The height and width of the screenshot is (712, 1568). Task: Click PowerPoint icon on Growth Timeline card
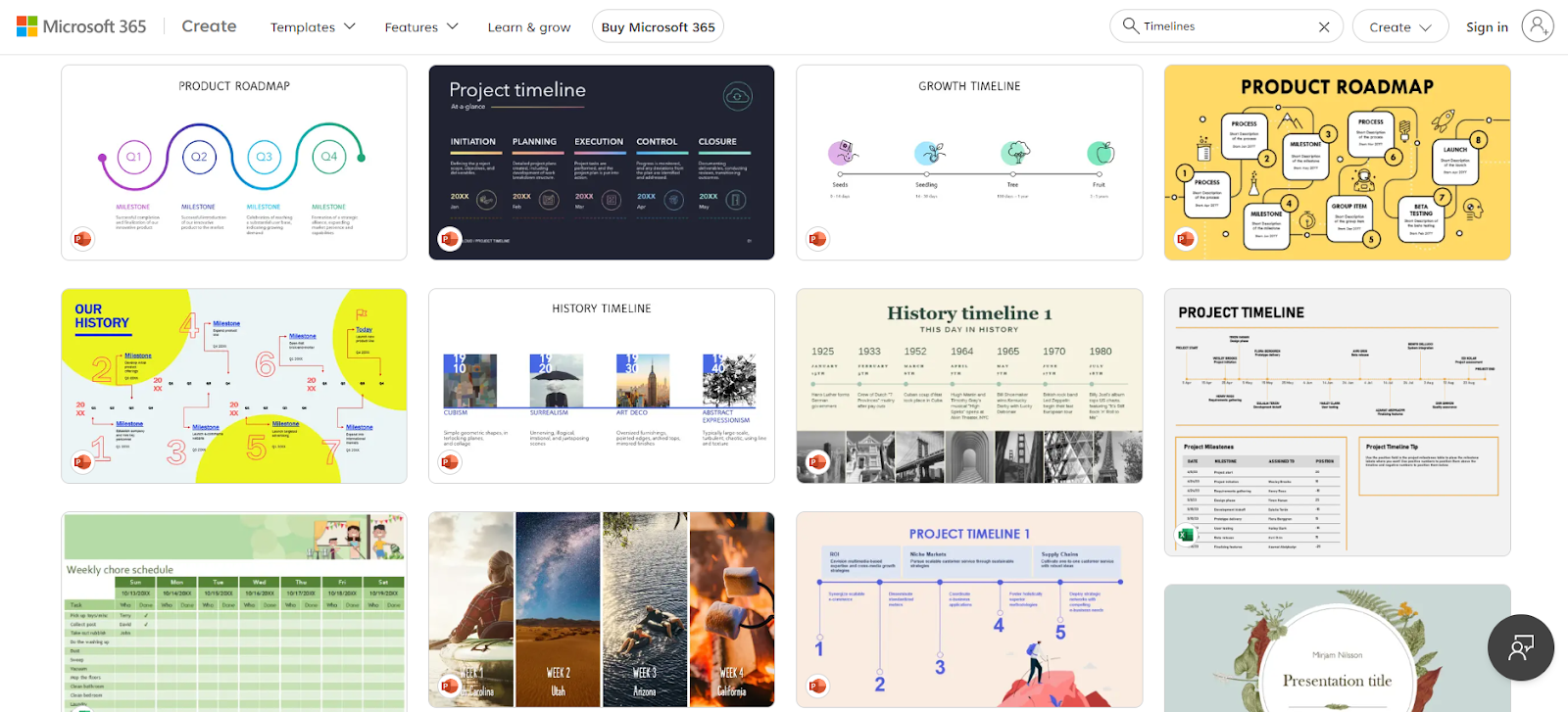(817, 238)
